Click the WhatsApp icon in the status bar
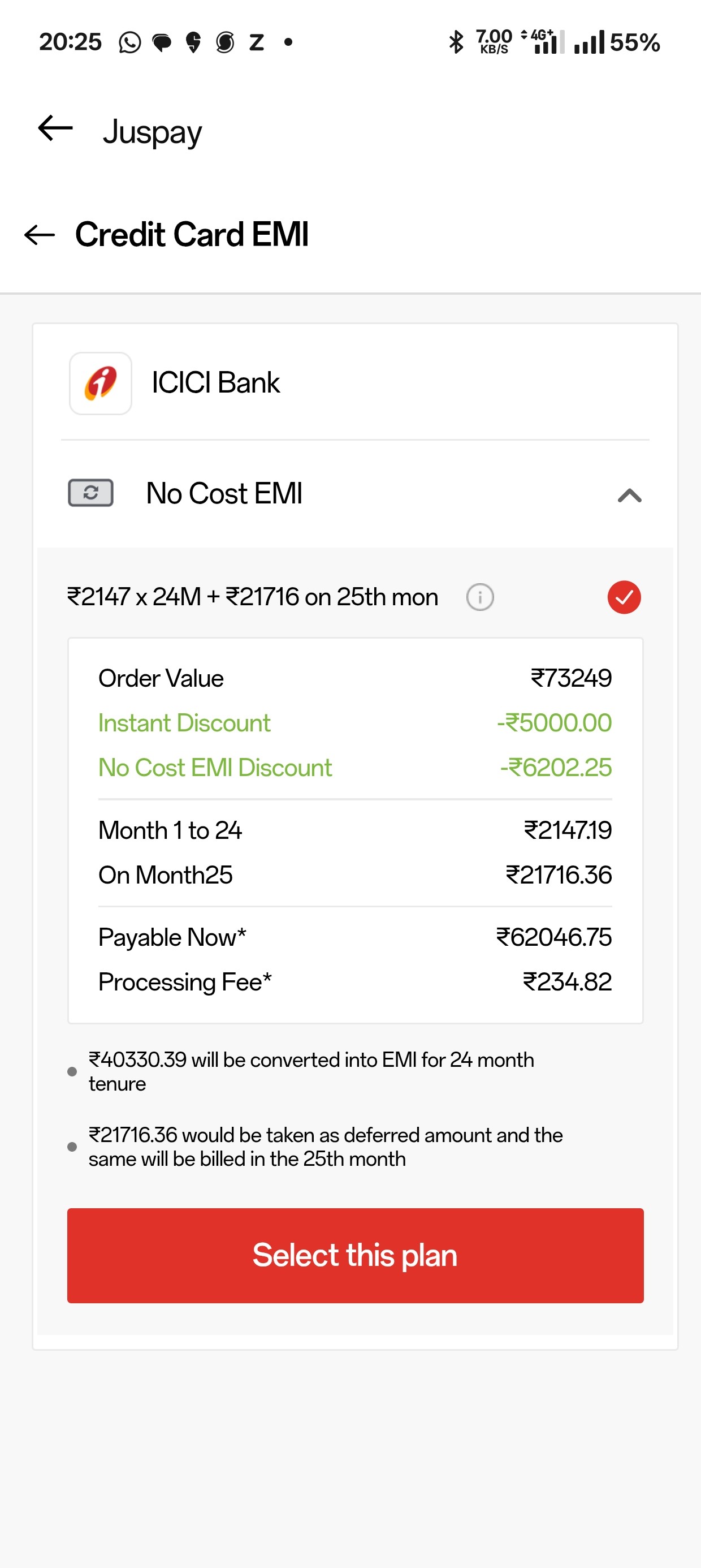Viewport: 701px width, 1568px height. point(129,41)
